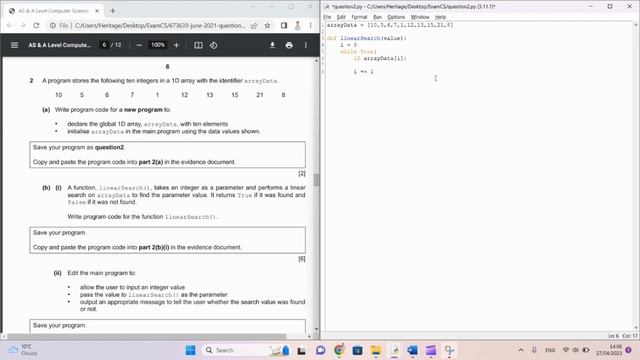The height and width of the screenshot is (360, 640).
Task: Share the current page from address bar
Action: pyautogui.click(x=254, y=25)
